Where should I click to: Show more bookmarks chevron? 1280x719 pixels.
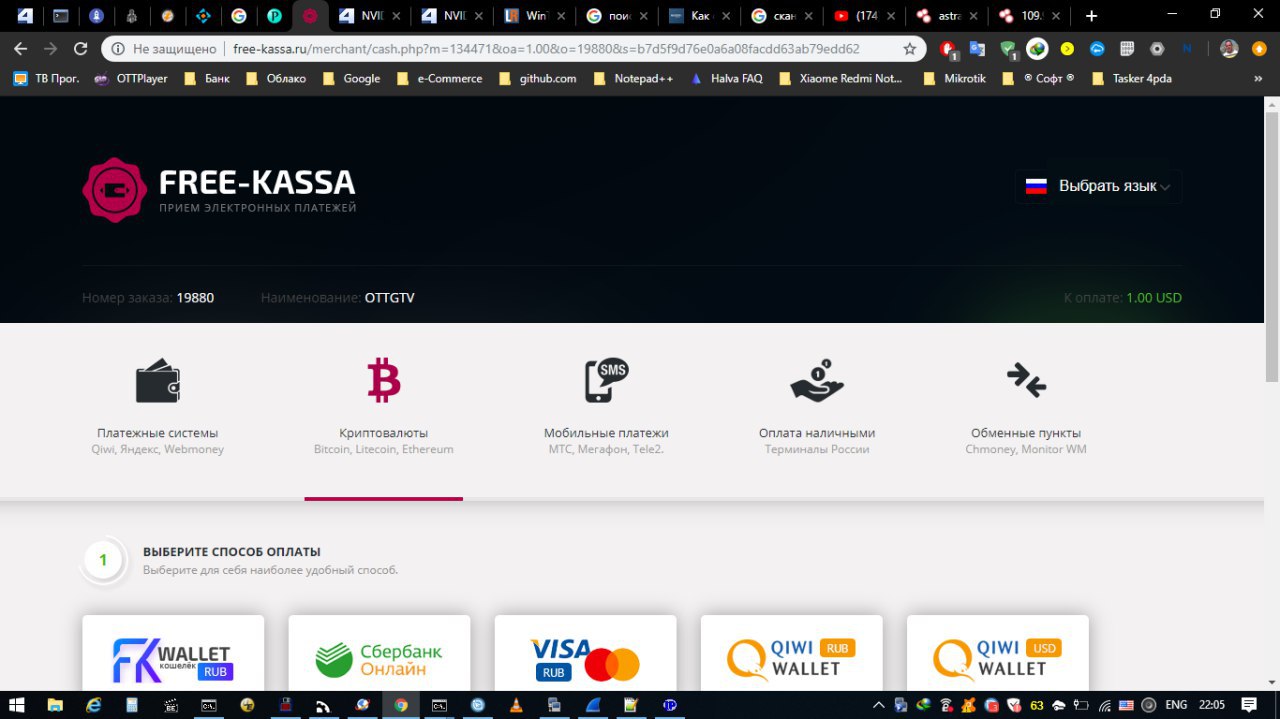click(x=1257, y=78)
